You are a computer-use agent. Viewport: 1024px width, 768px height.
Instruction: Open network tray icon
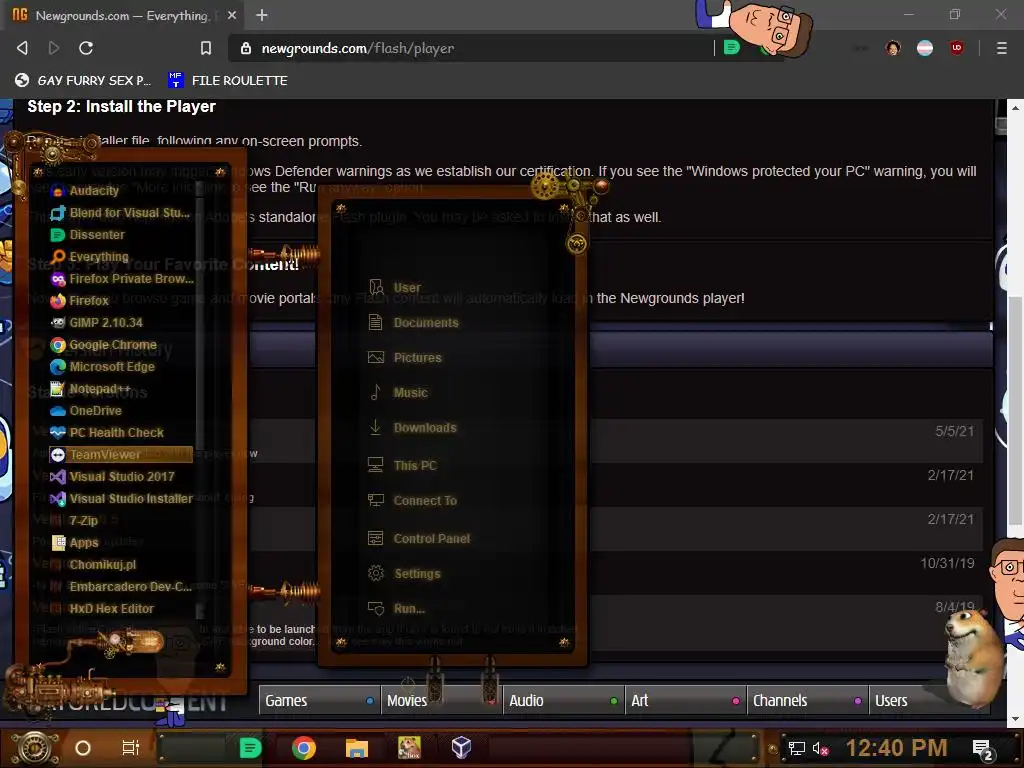coord(797,748)
